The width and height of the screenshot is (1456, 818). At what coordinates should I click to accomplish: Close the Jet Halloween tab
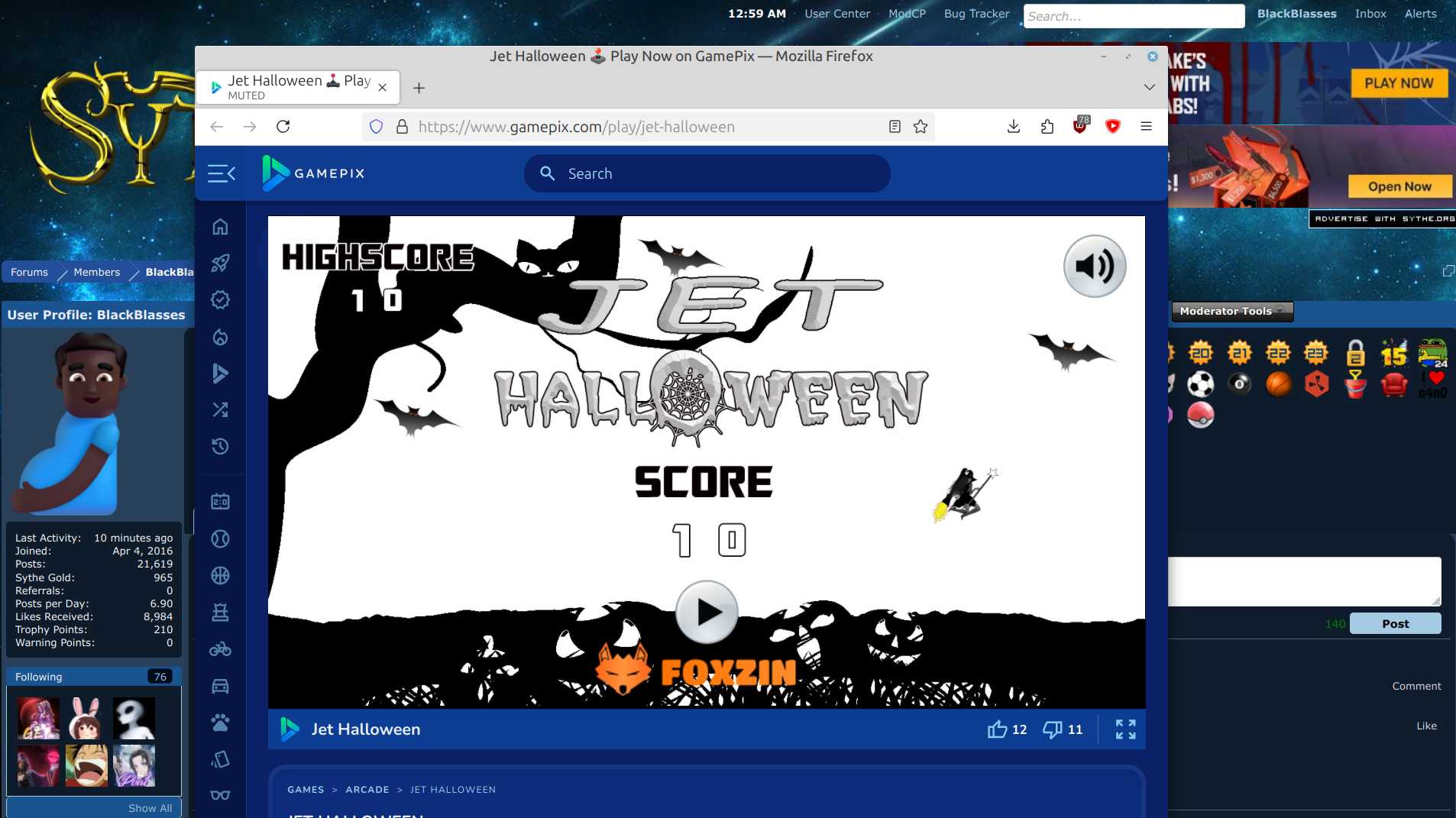[383, 88]
